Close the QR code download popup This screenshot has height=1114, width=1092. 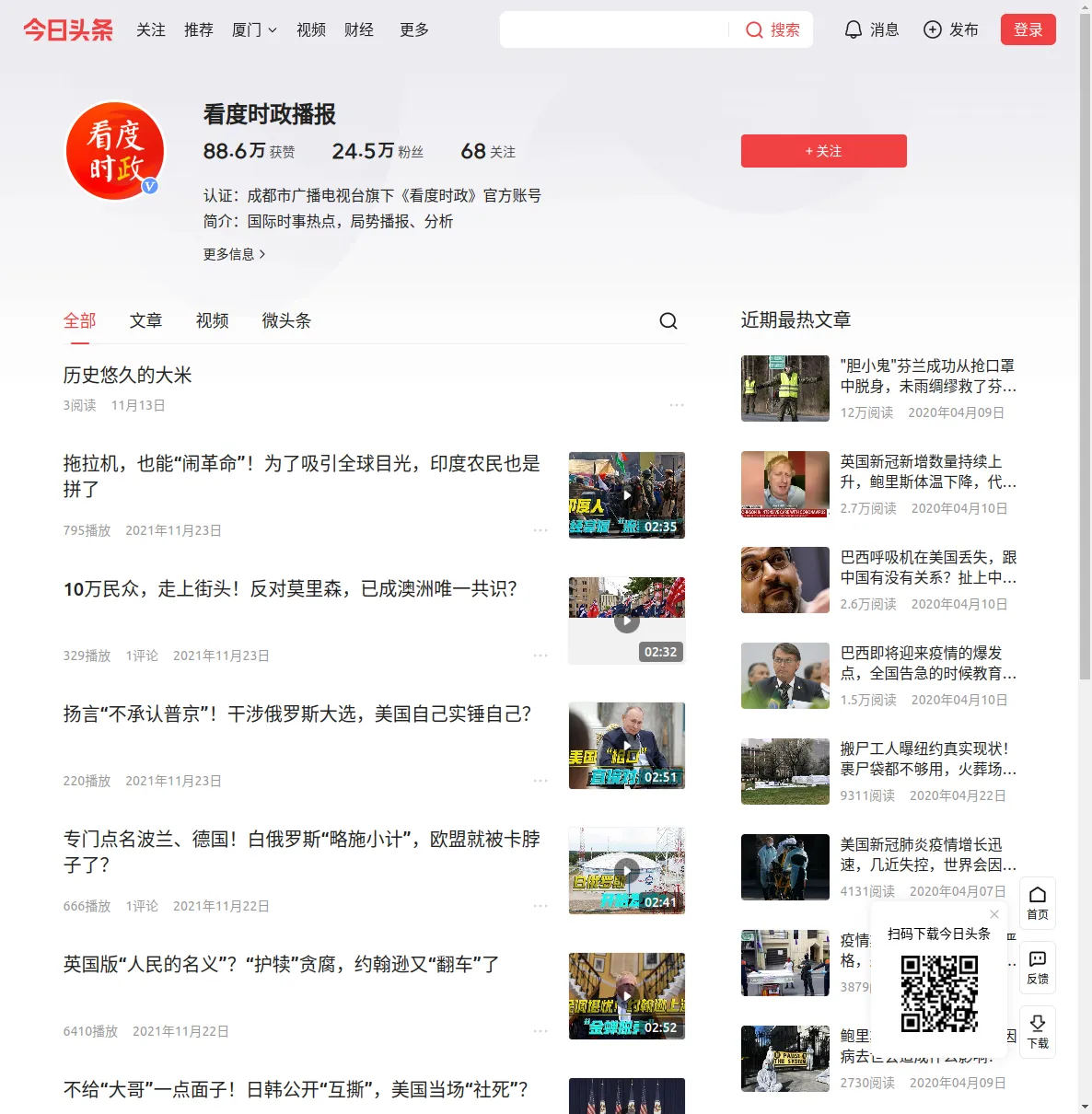(994, 914)
